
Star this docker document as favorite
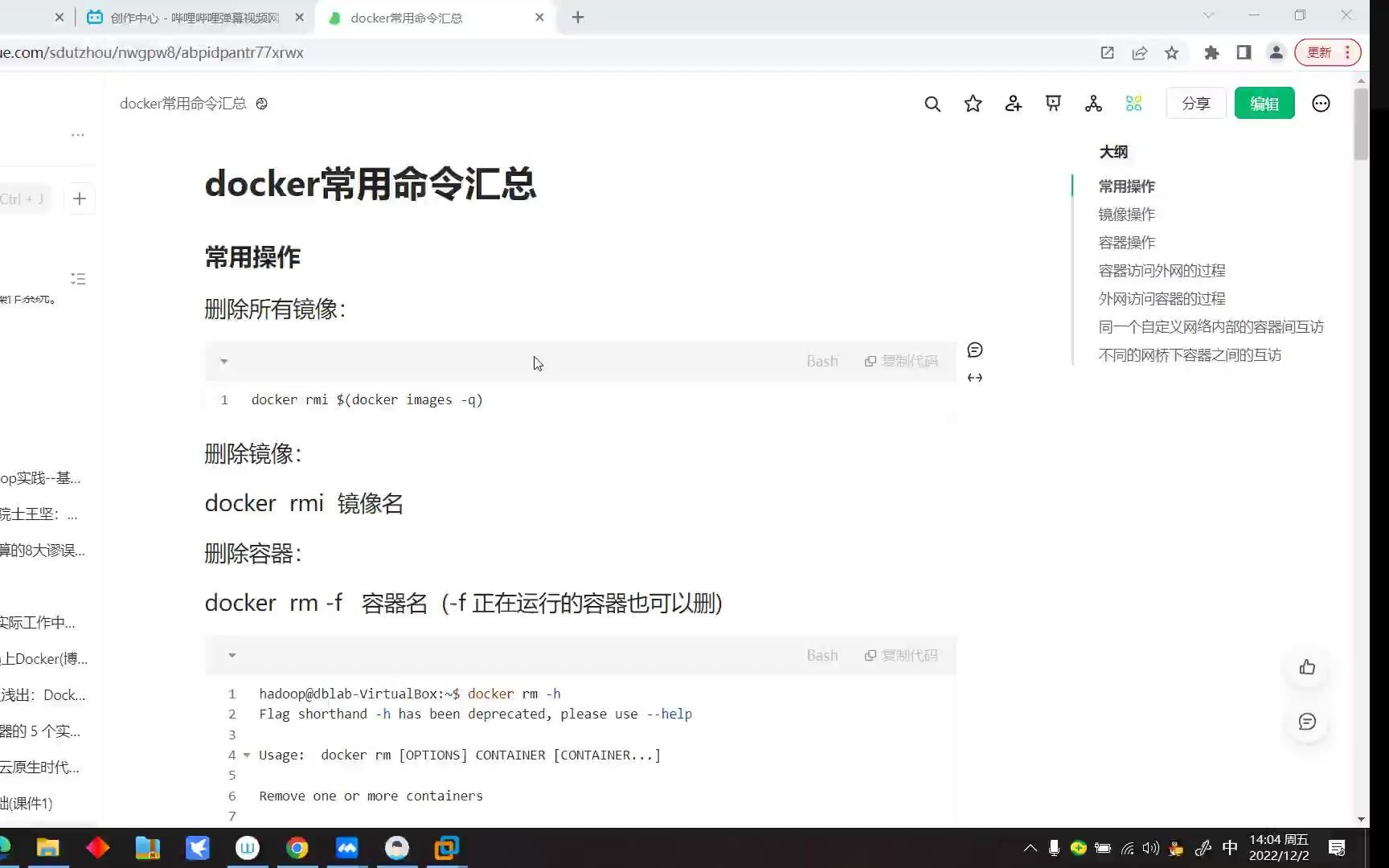pos(973,104)
